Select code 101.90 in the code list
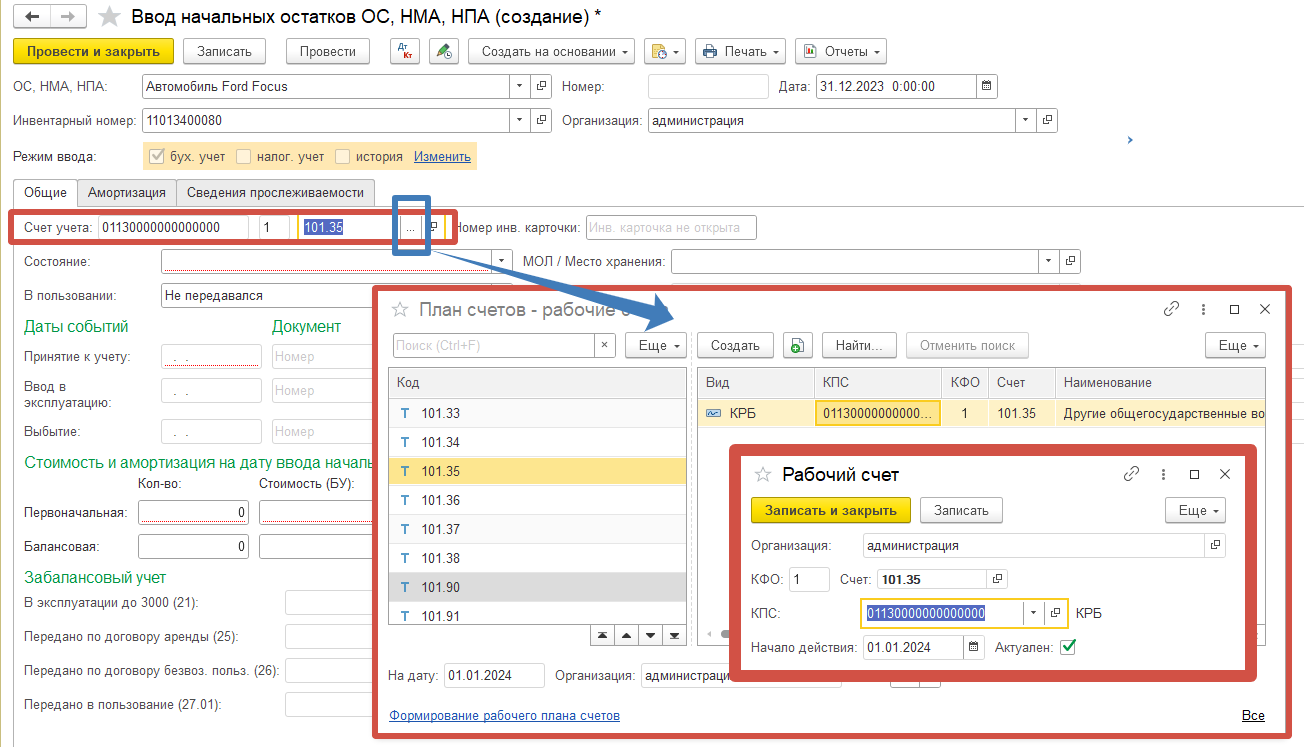Image resolution: width=1304 pixels, height=747 pixels. 538,587
